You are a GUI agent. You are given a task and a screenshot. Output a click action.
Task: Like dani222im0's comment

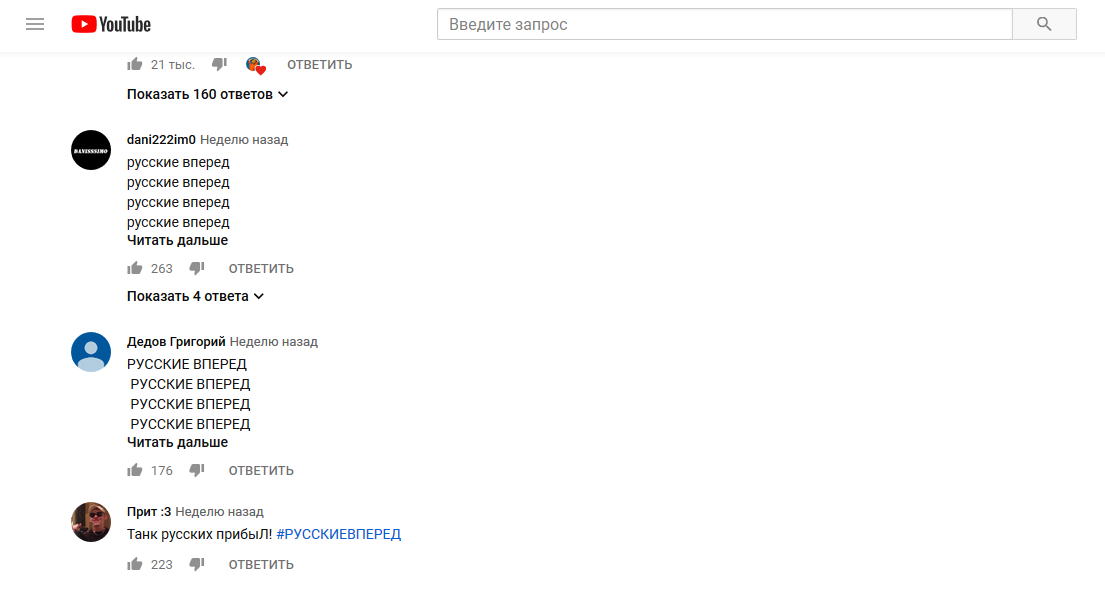(135, 268)
